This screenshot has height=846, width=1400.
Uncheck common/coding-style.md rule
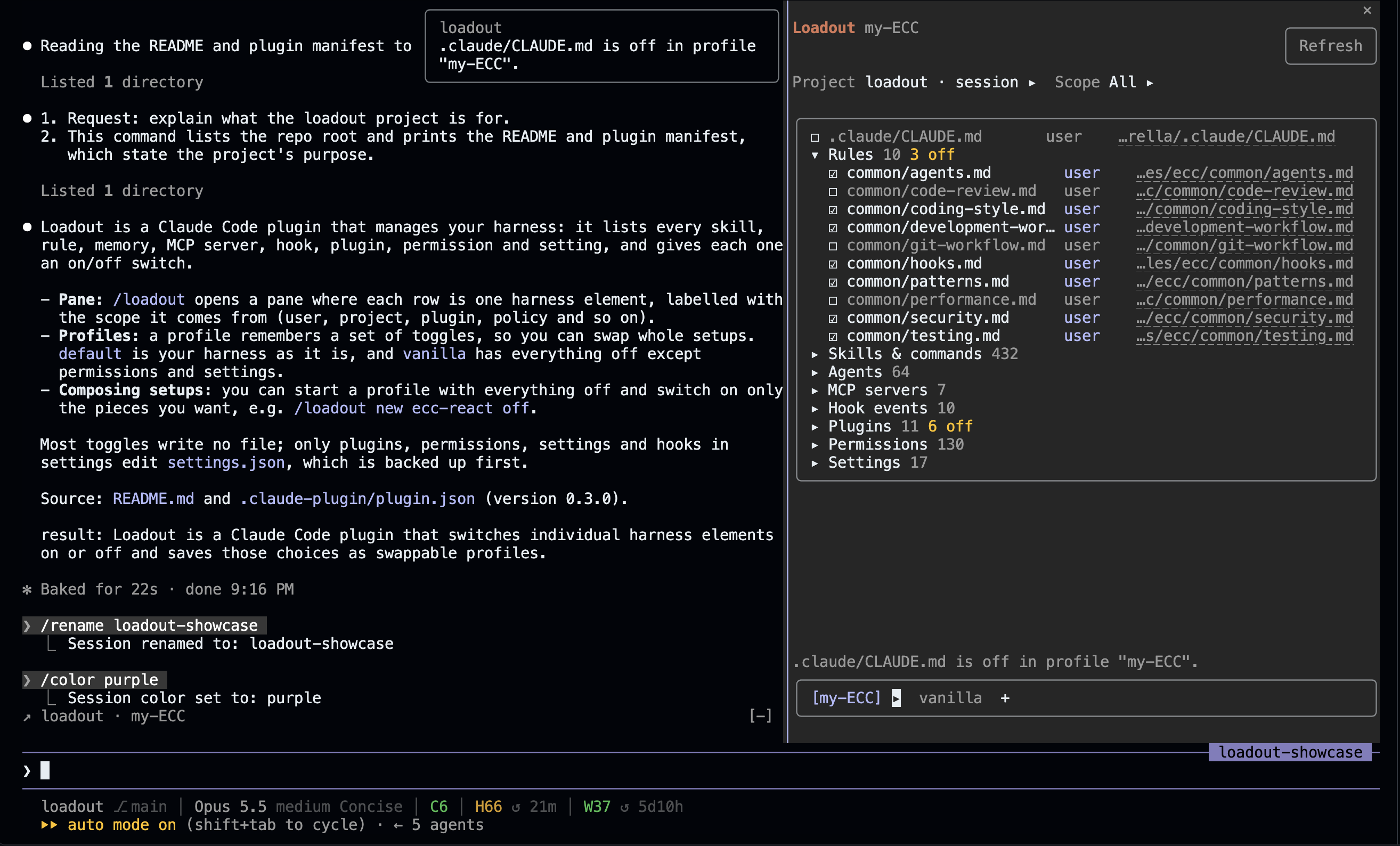pos(833,210)
